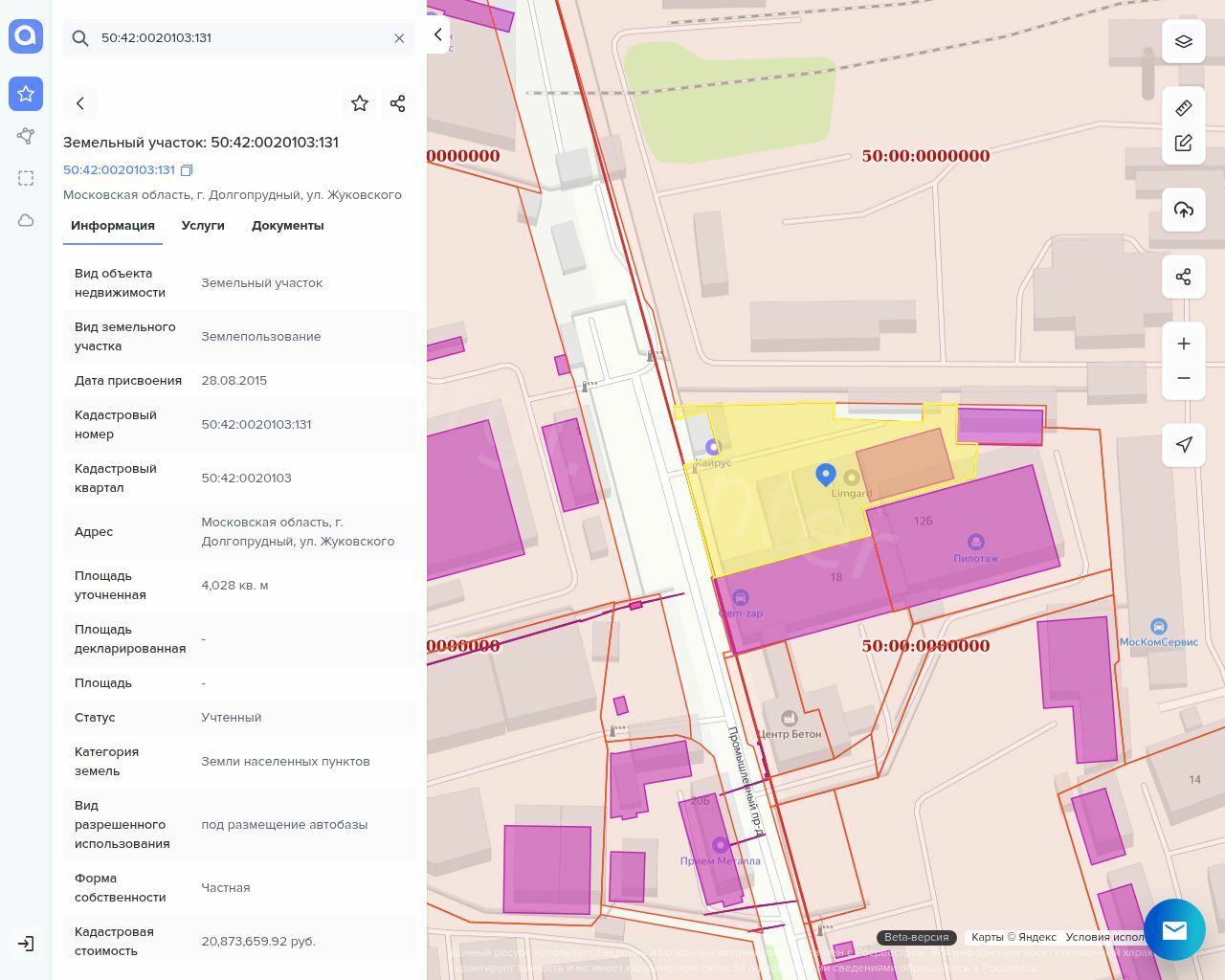Viewport: 1225px width, 980px height.
Task: Enable the map drawing edit tool
Action: pos(1184,143)
